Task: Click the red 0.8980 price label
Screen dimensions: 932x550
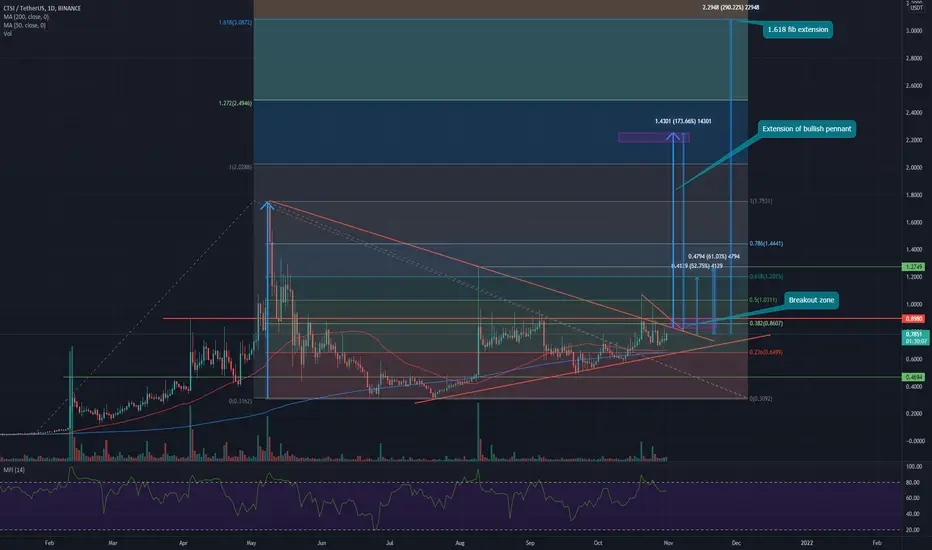Action: (x=914, y=319)
